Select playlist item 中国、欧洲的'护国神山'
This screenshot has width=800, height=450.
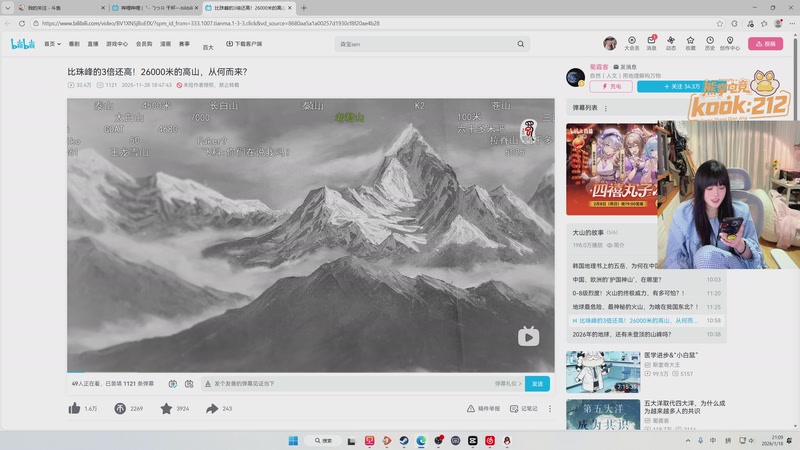coord(646,280)
